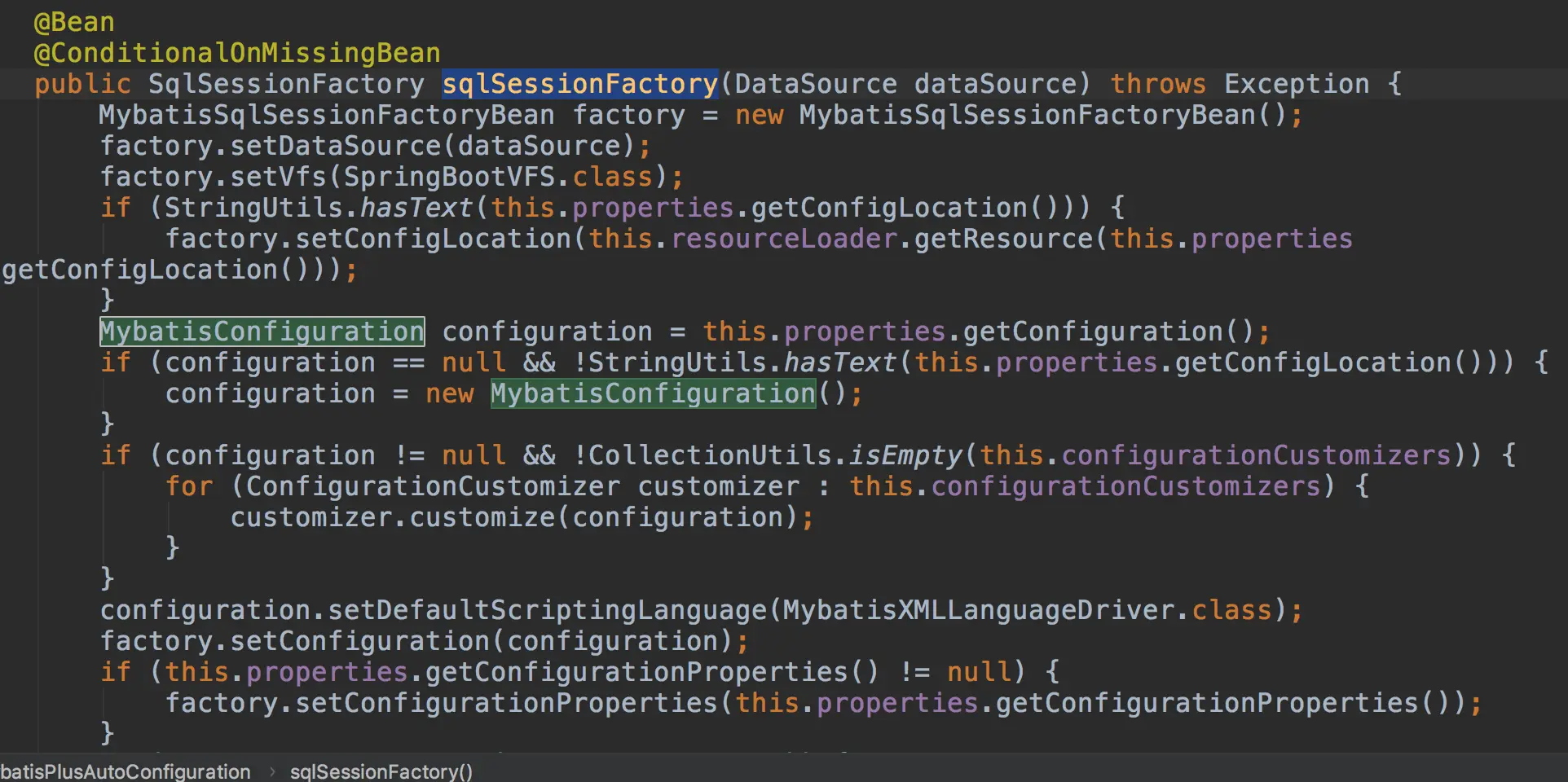The width and height of the screenshot is (1568, 782).
Task: Click the DataSource parameter type
Action: tap(816, 84)
